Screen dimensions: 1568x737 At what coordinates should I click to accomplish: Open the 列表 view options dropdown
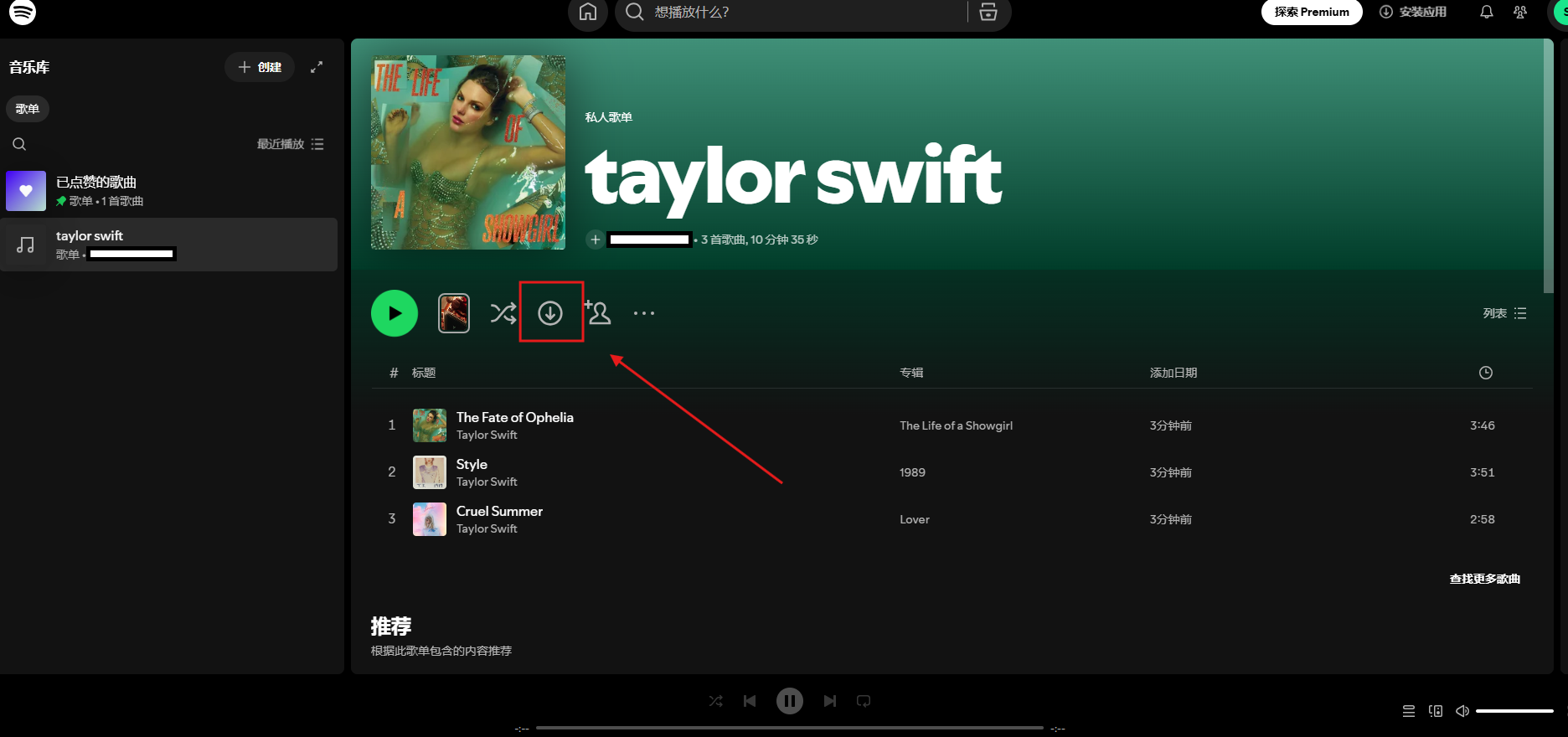coord(1504,313)
